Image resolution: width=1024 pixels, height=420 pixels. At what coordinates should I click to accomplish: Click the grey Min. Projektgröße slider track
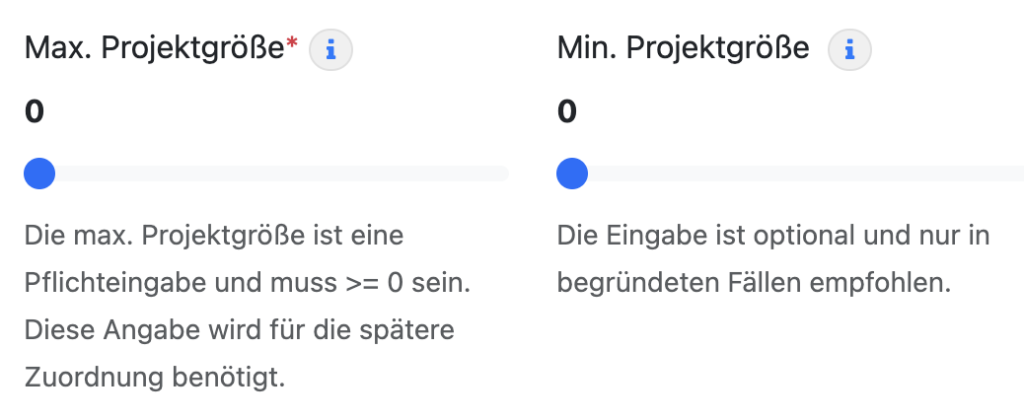(800, 175)
